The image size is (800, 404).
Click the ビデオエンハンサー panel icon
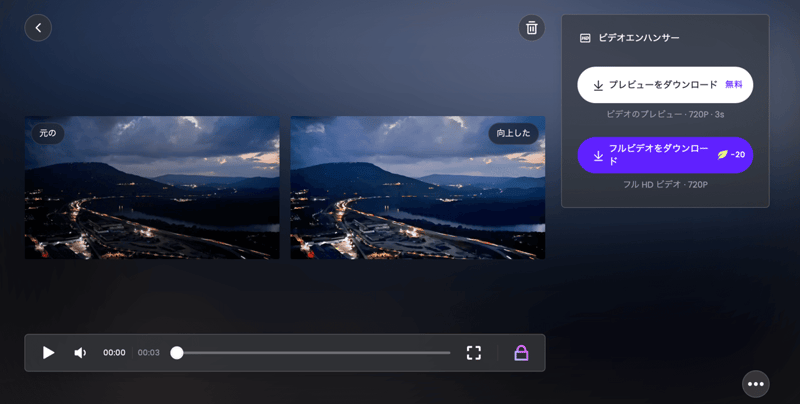[585, 38]
